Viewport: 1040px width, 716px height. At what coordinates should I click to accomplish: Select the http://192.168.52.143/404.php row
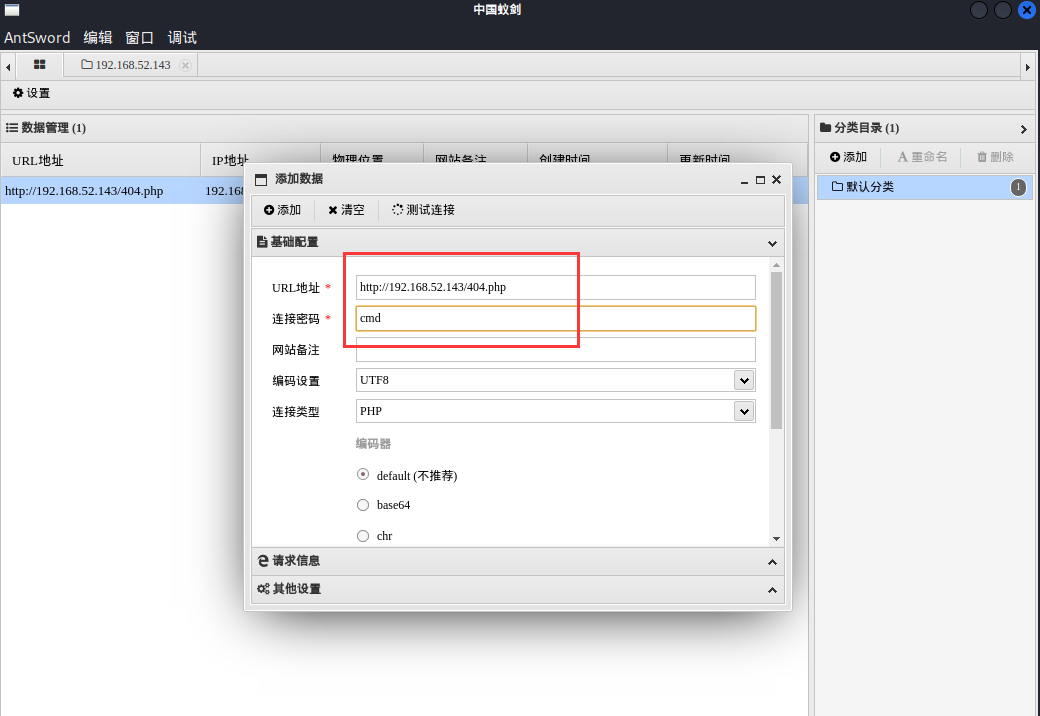click(x=123, y=191)
